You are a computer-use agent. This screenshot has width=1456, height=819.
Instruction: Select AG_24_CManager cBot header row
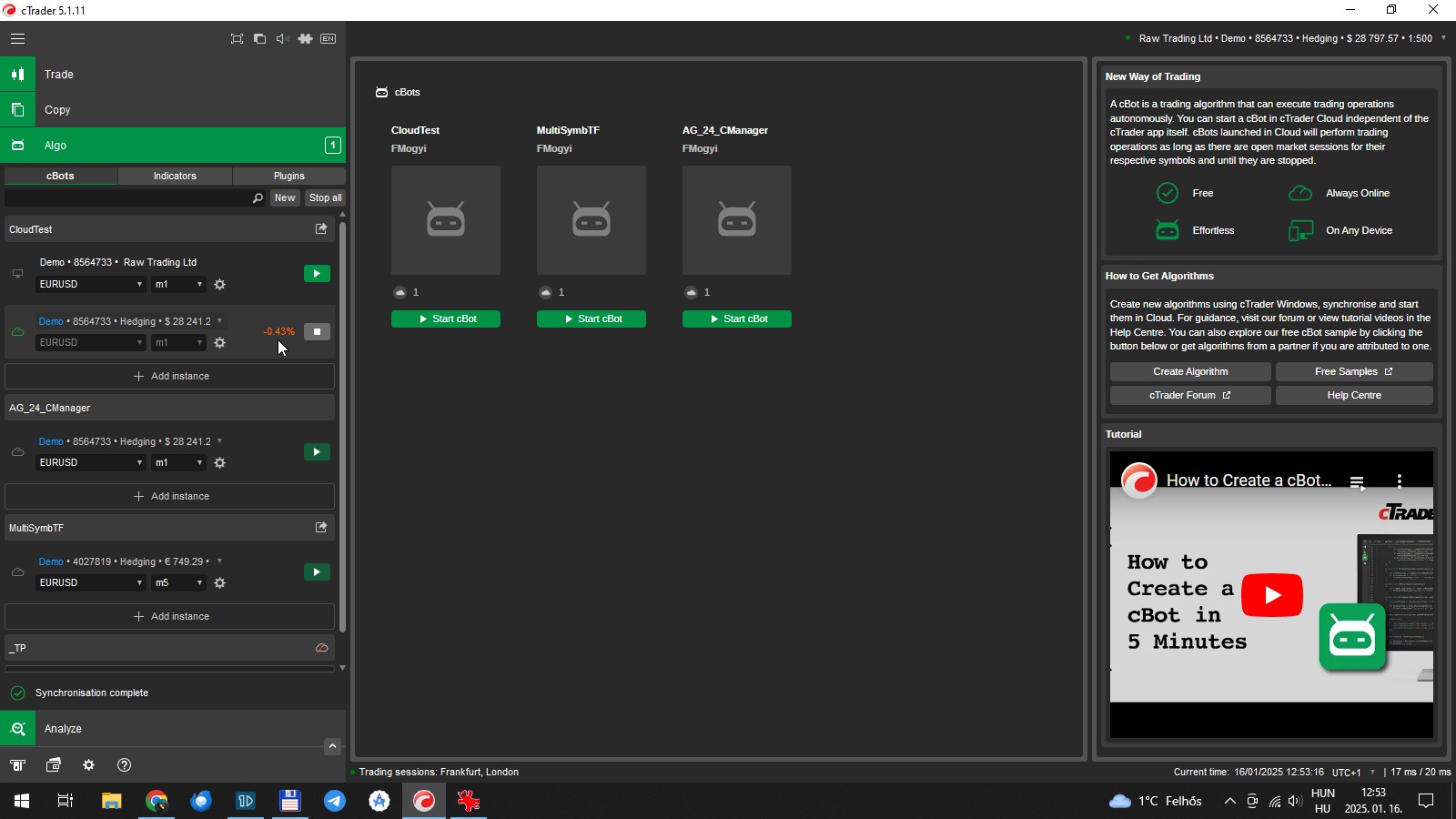[170, 408]
